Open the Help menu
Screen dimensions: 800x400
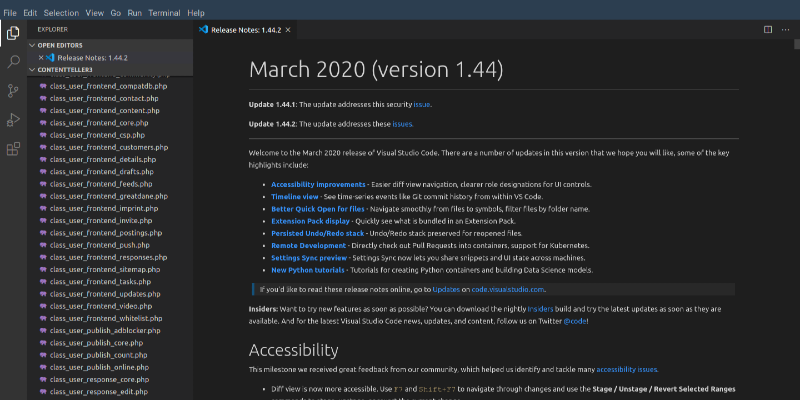coord(196,13)
